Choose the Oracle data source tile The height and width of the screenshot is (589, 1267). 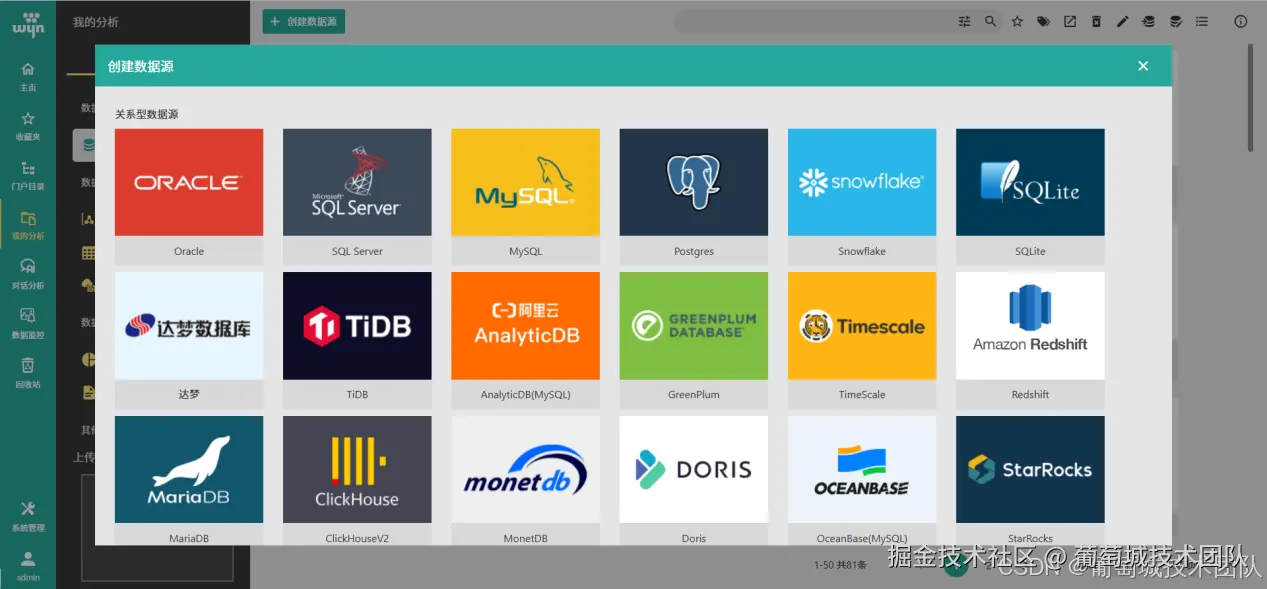tap(189, 196)
